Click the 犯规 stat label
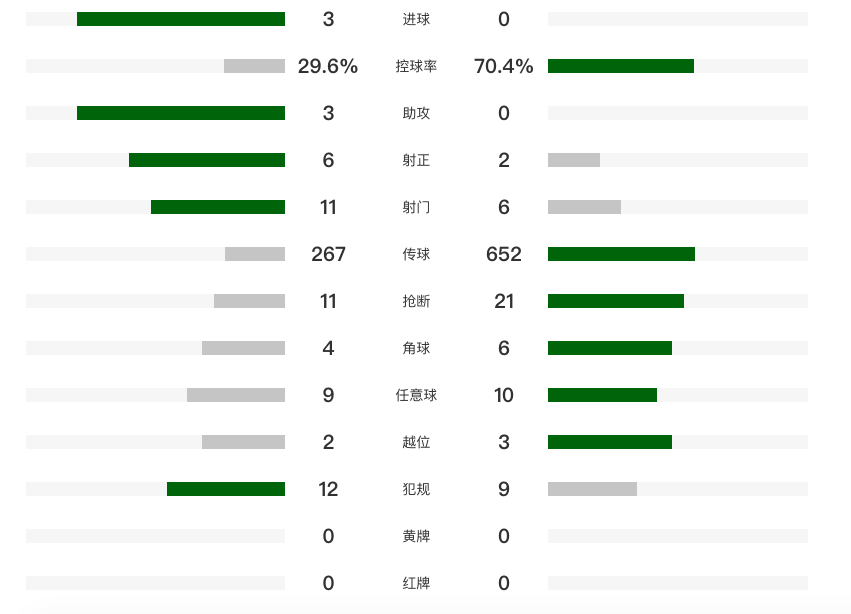Viewport: 851px width, 614px height. pos(416,489)
